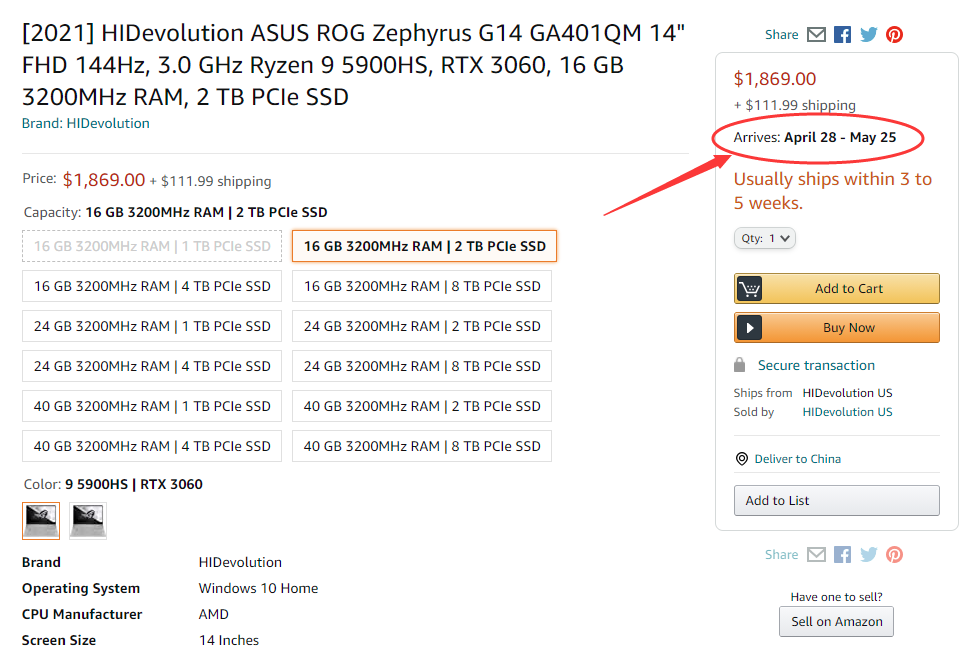971x653 pixels.
Task: Click the Secure transaction link
Action: point(816,365)
